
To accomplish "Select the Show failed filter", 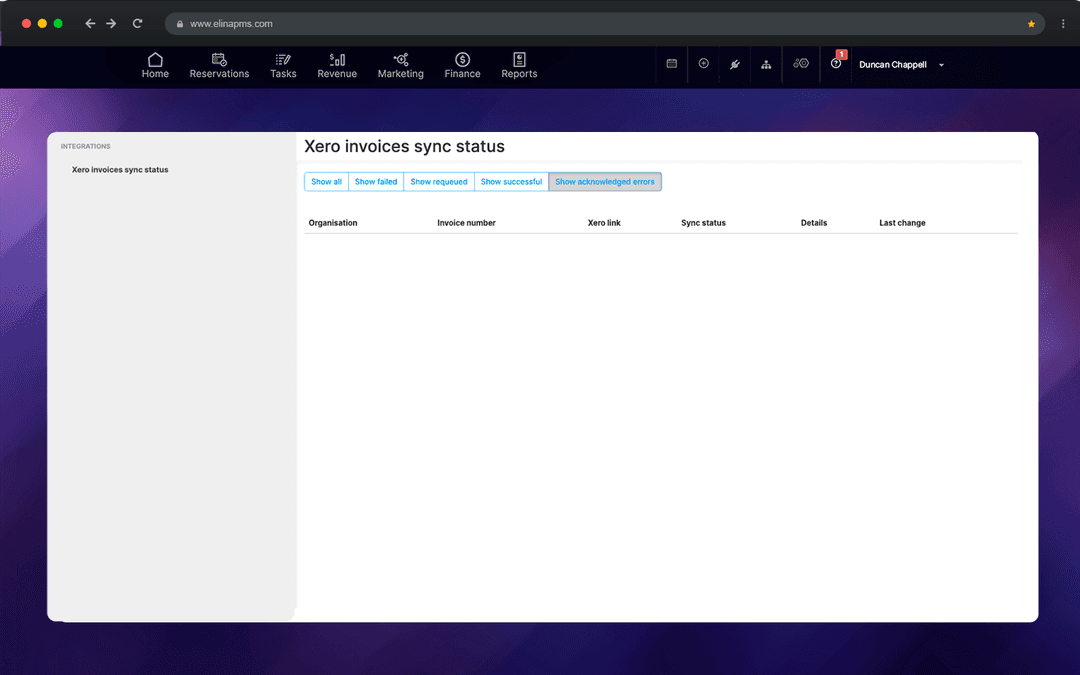I will pos(376,182).
